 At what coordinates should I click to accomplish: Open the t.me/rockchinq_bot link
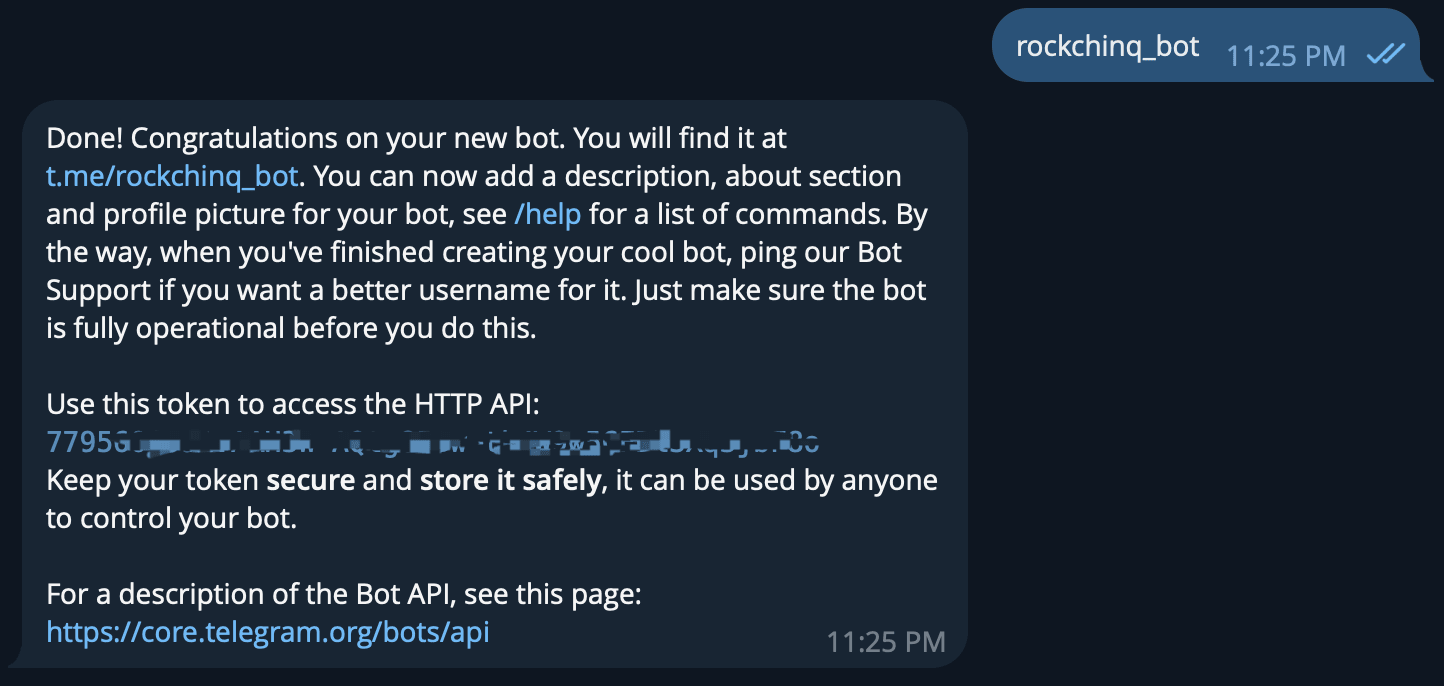coord(172,177)
